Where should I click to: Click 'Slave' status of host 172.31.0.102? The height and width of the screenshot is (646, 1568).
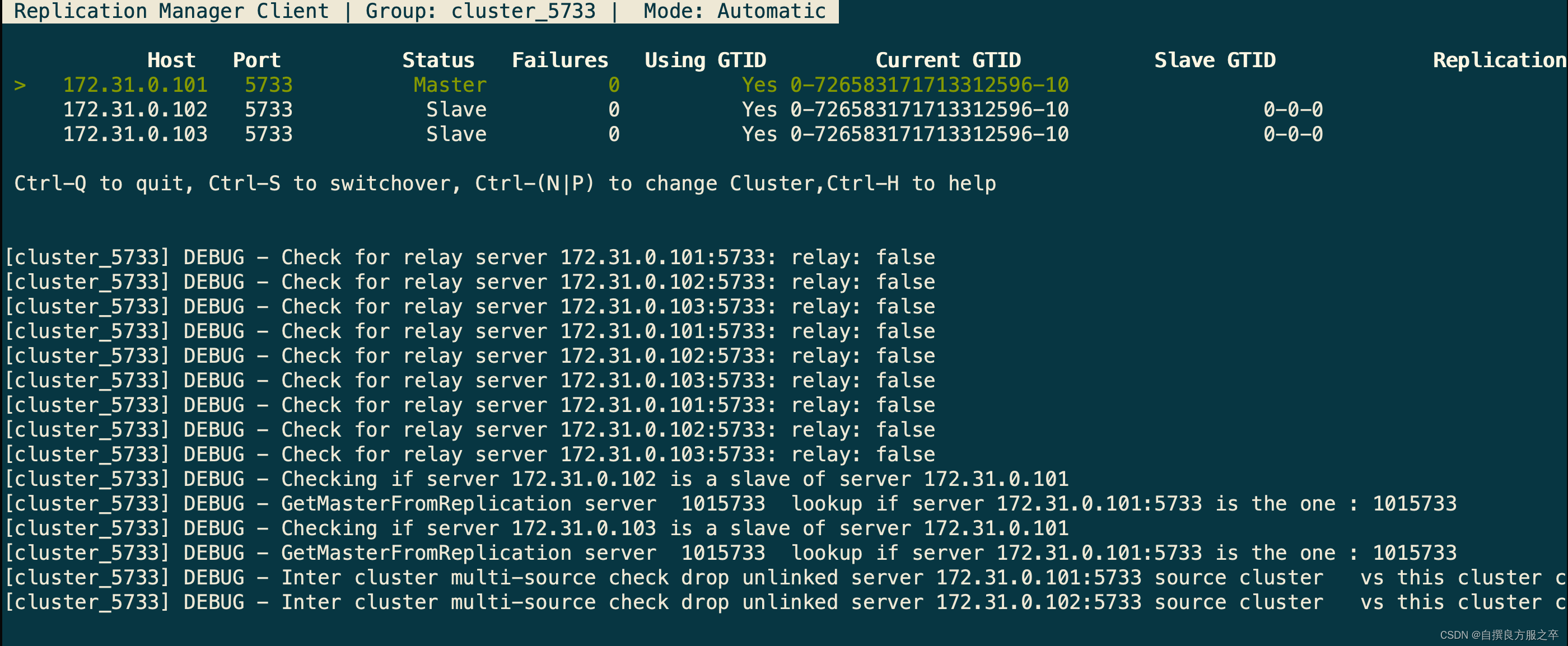click(x=456, y=110)
